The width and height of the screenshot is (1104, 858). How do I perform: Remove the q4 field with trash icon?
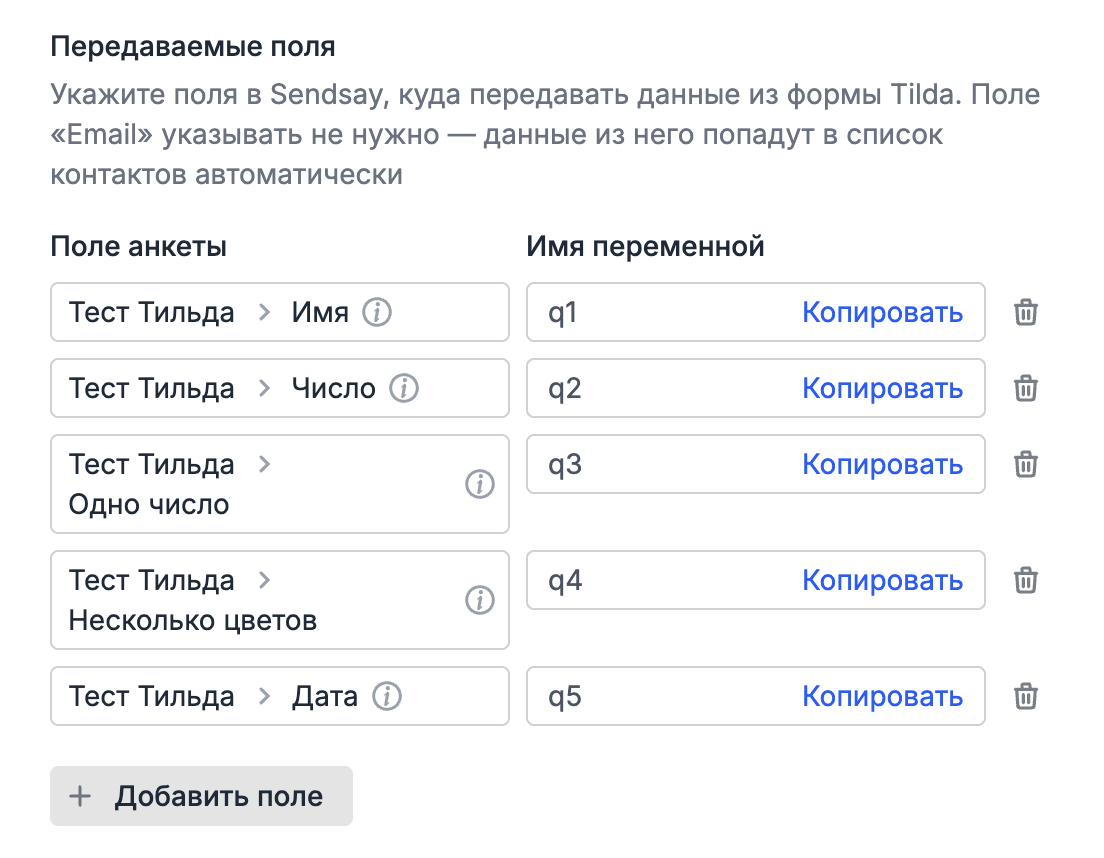(x=1025, y=580)
